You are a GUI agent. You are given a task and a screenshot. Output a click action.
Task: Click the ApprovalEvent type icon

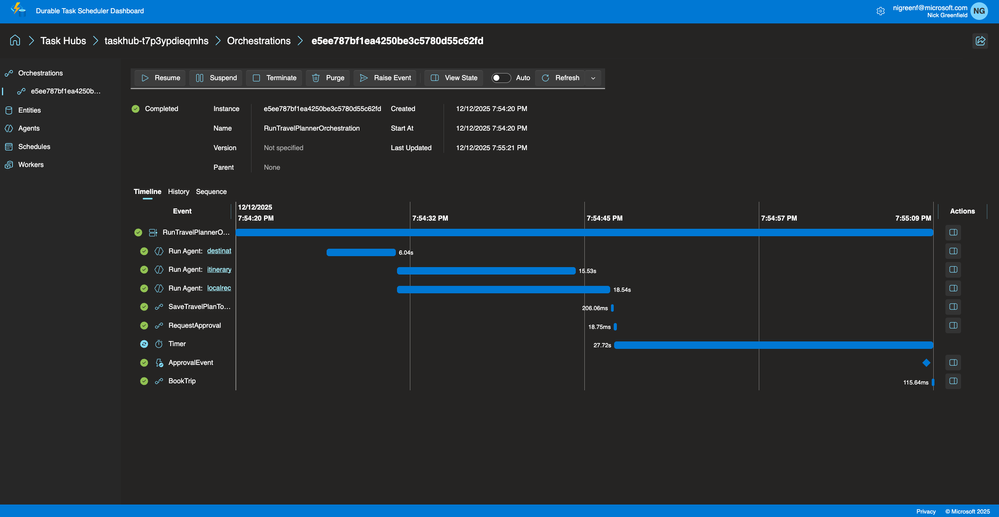coord(159,363)
